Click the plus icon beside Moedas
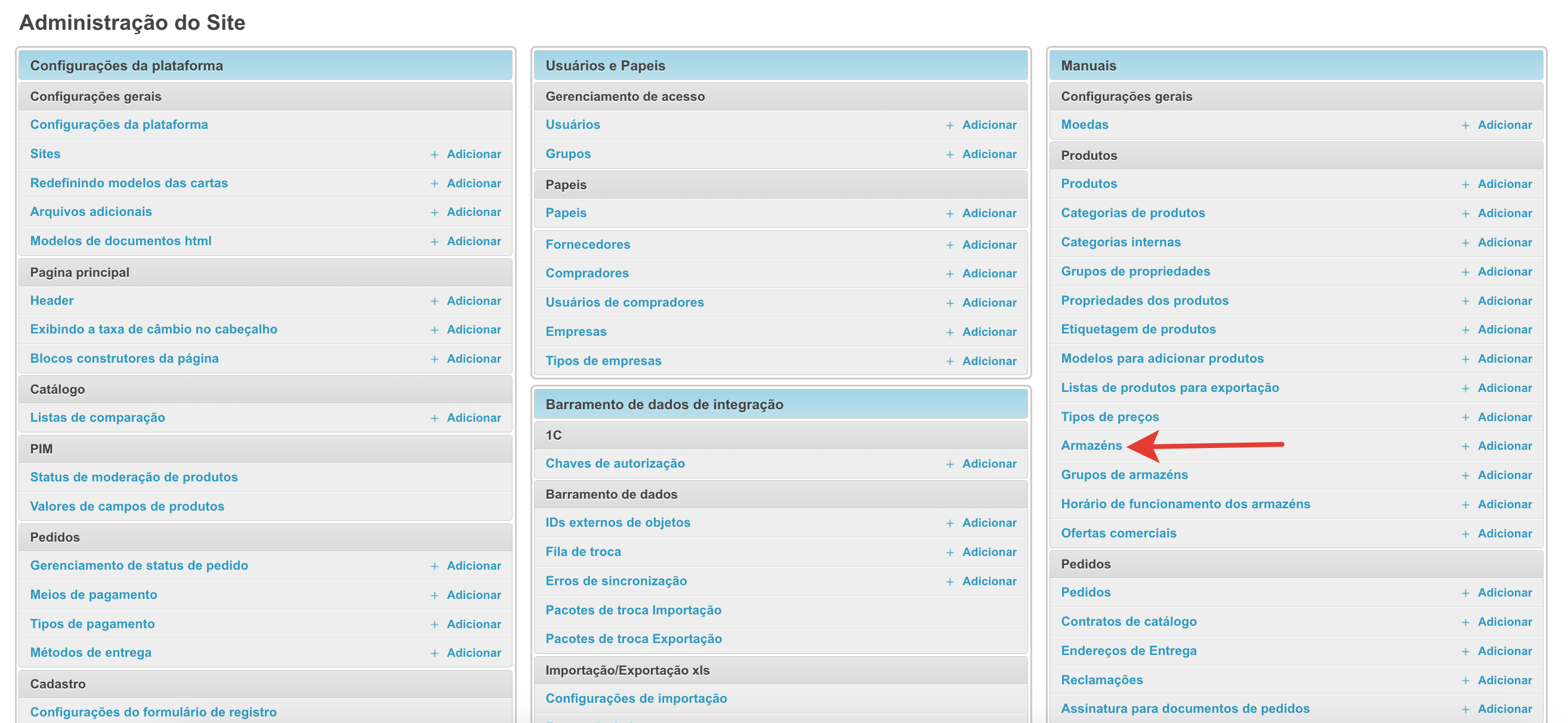Image resolution: width=1568 pixels, height=723 pixels. click(x=1465, y=125)
